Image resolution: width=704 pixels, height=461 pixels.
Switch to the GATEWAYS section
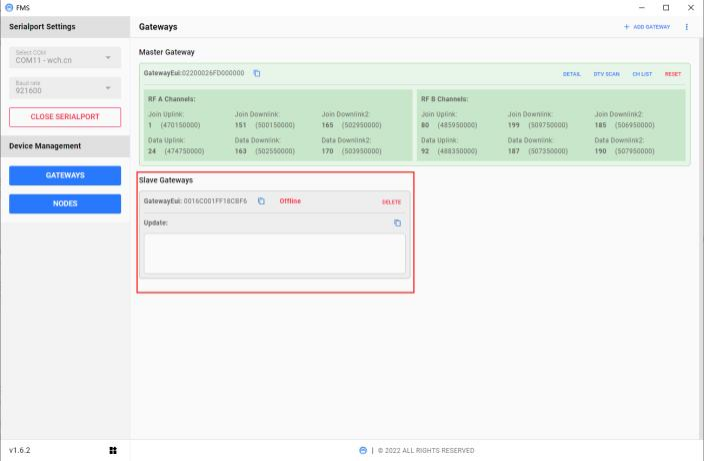point(65,175)
